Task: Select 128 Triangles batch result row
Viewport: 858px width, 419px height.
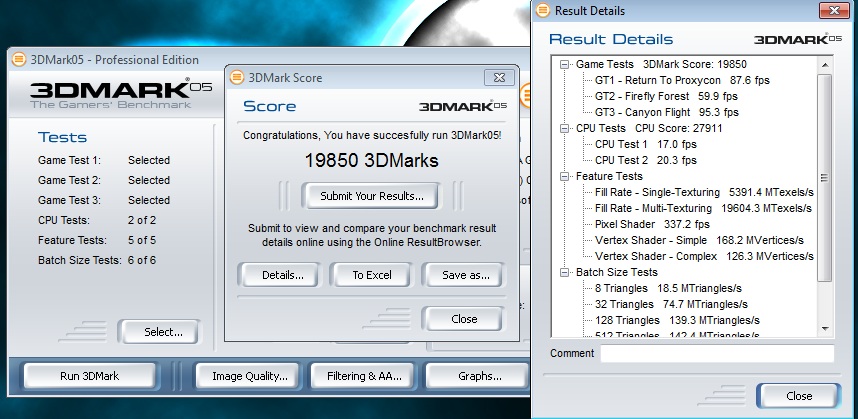Action: tap(677, 320)
